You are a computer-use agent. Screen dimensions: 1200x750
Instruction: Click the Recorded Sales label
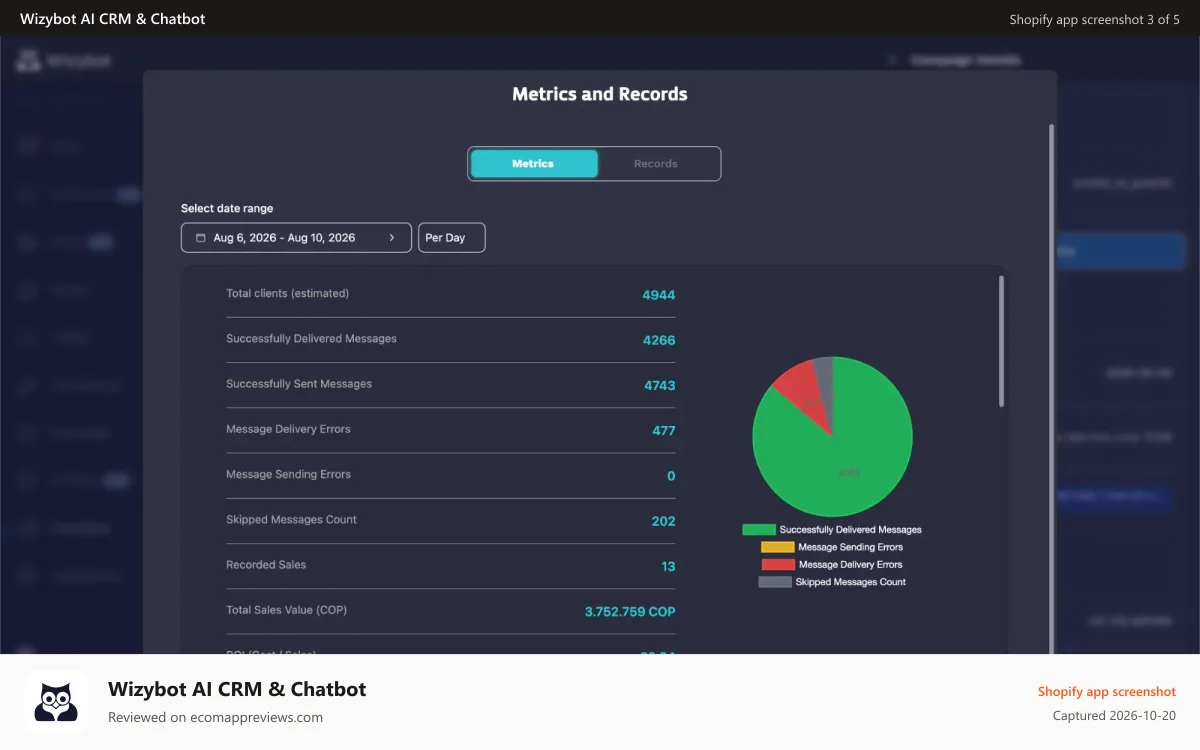click(x=266, y=565)
